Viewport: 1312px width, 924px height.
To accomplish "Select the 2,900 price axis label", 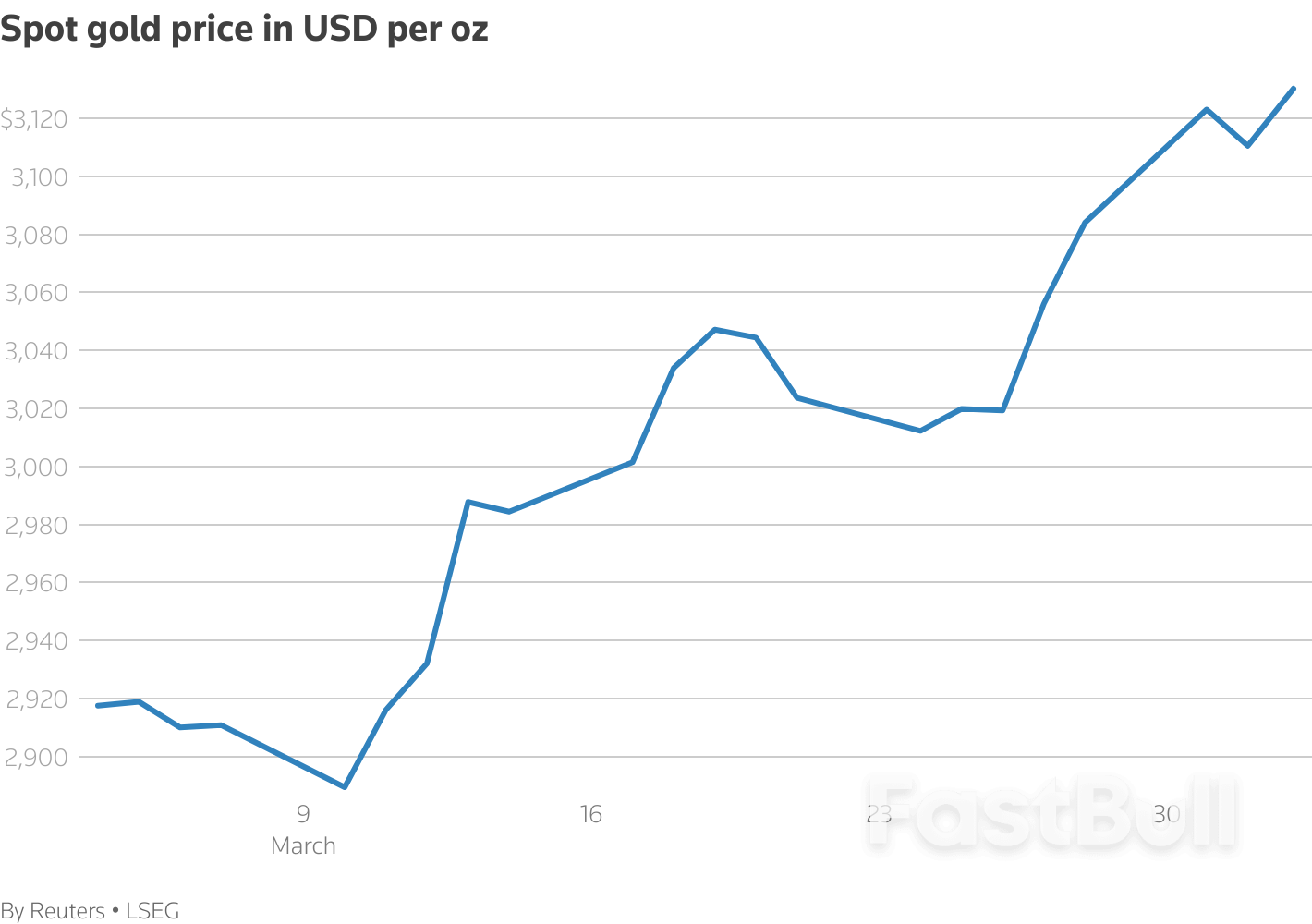I will [x=37, y=758].
